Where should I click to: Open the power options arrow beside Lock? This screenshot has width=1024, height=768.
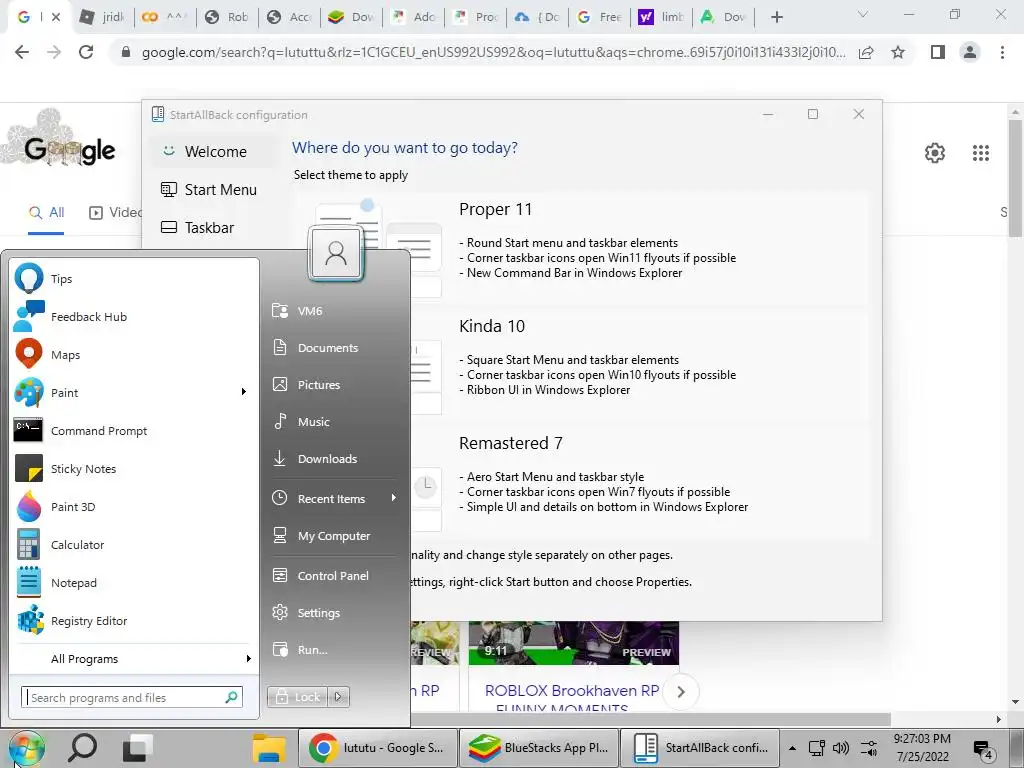click(338, 697)
